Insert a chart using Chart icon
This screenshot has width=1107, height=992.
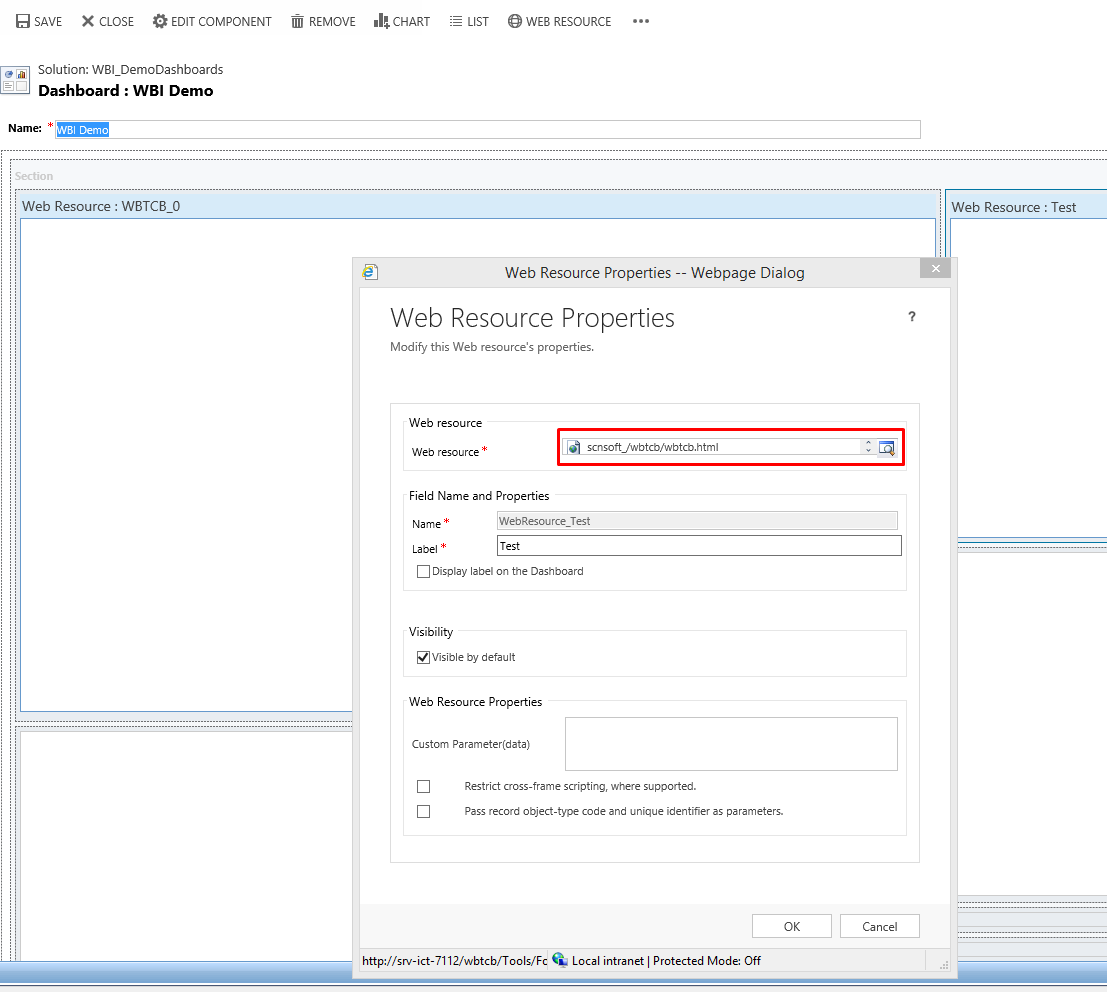click(x=381, y=21)
